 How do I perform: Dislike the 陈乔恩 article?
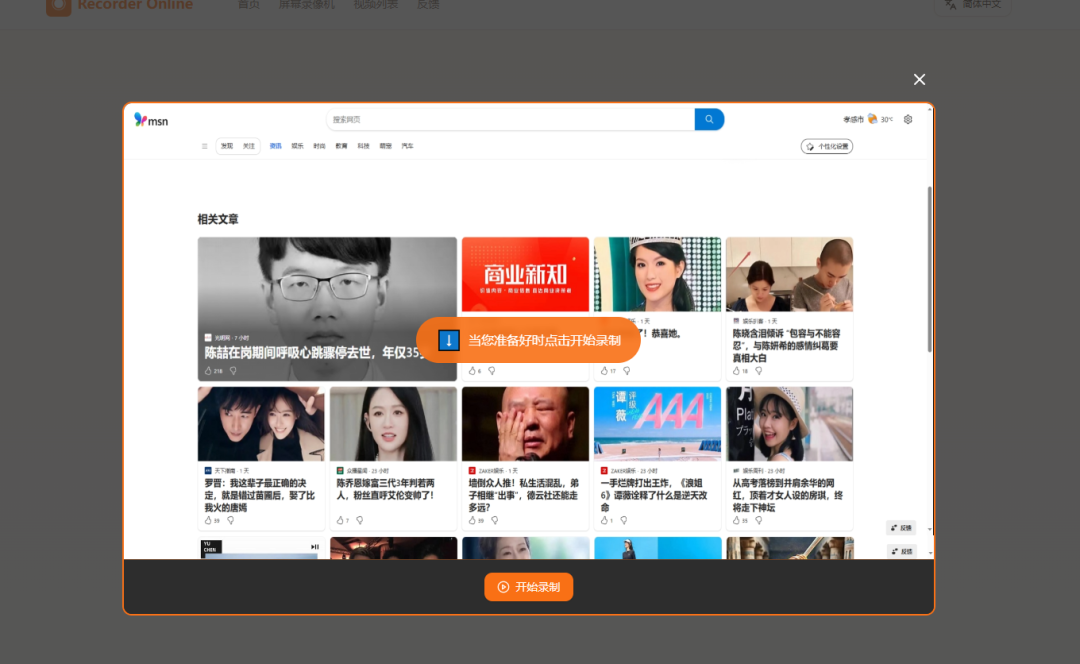pyautogui.click(x=360, y=521)
